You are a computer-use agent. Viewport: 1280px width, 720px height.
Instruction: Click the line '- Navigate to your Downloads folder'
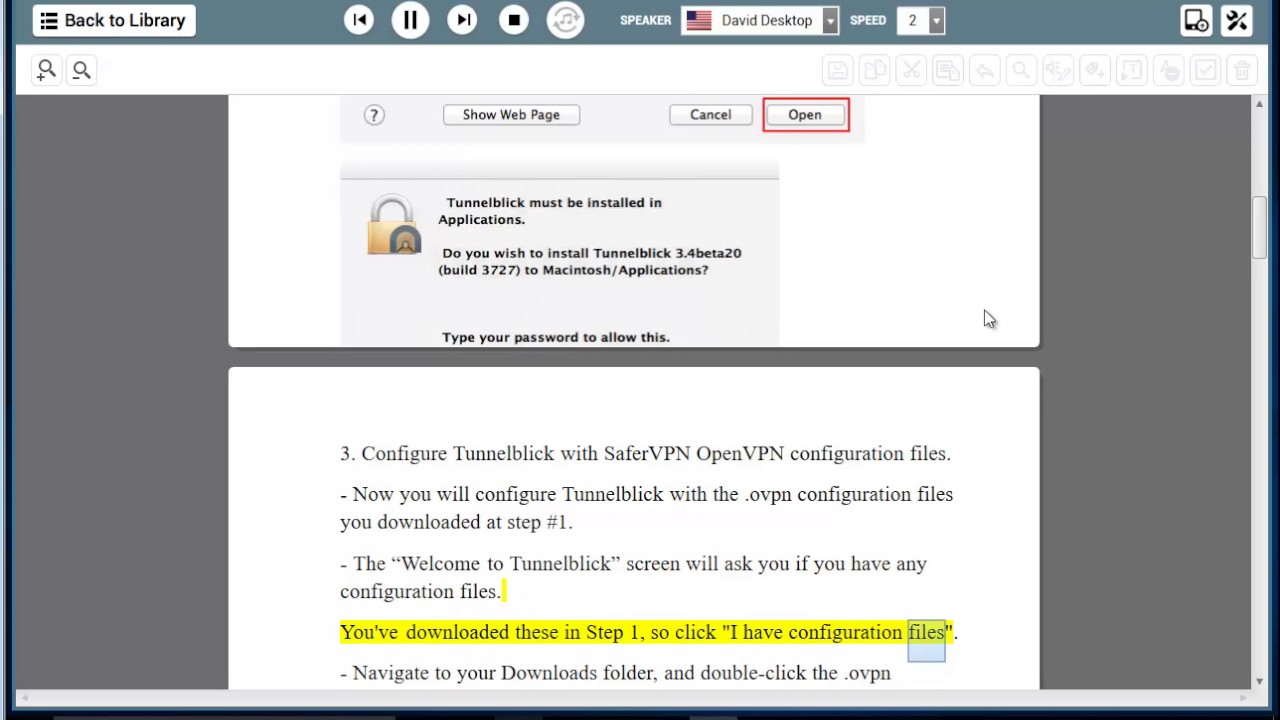(615, 673)
